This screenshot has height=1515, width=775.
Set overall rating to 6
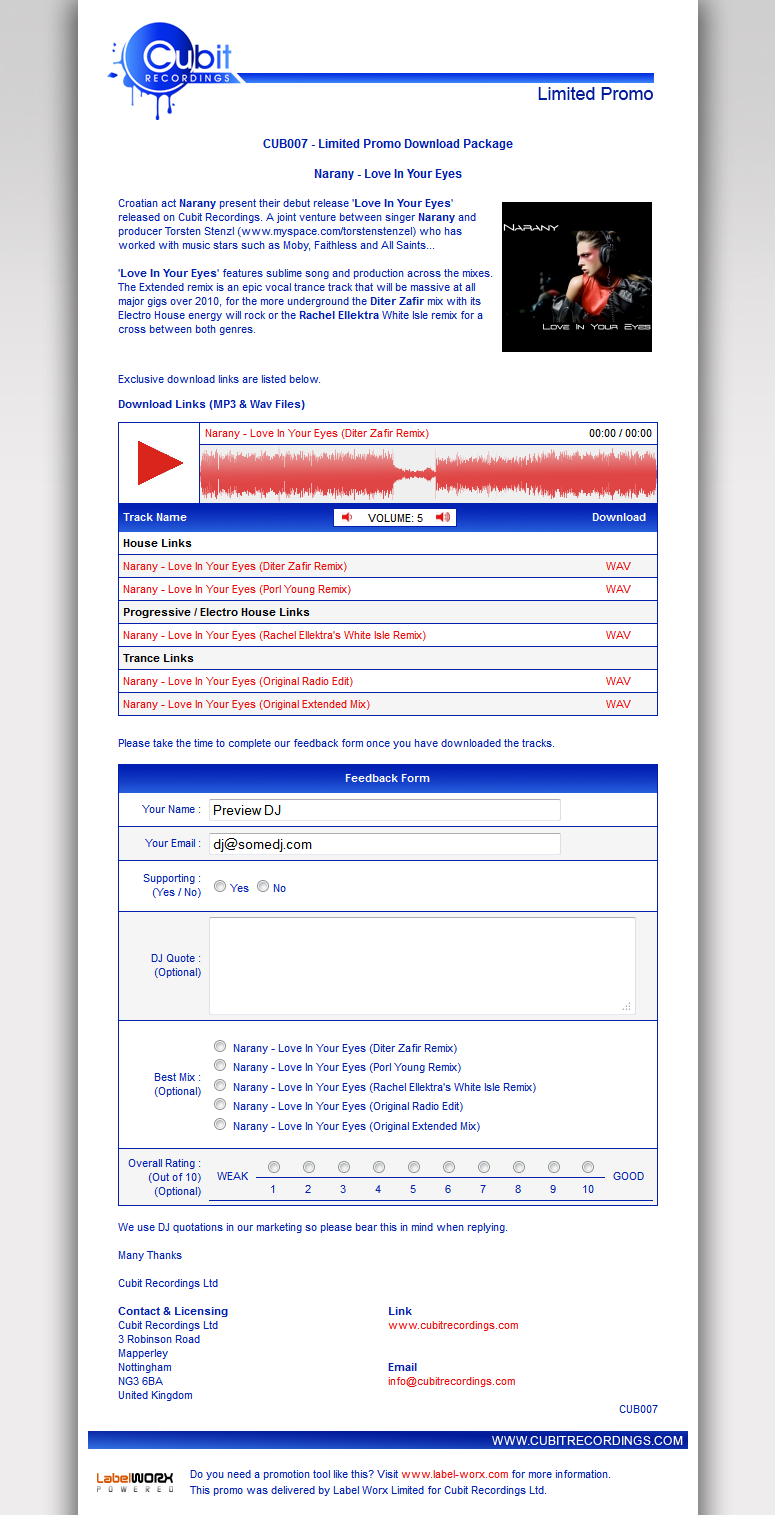[x=449, y=1167]
